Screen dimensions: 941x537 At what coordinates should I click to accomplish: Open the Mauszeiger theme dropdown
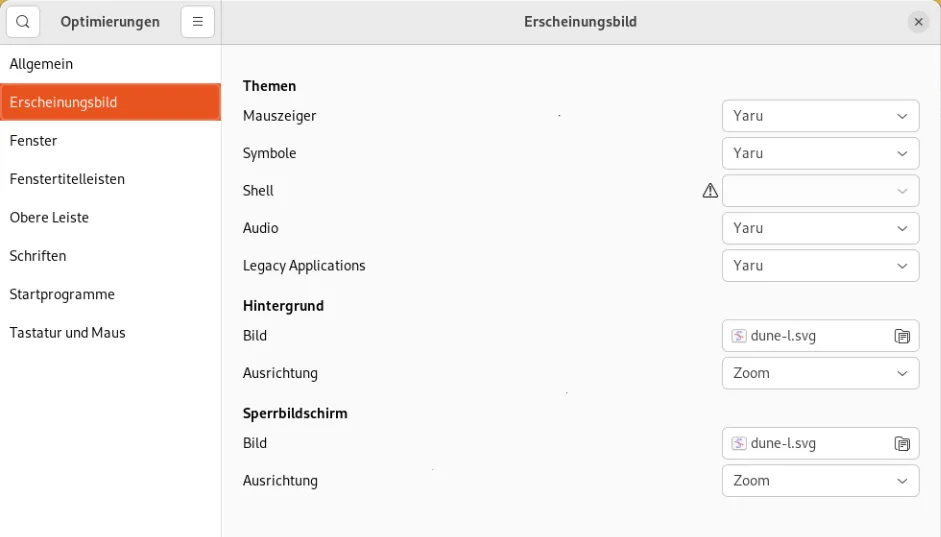(x=820, y=116)
